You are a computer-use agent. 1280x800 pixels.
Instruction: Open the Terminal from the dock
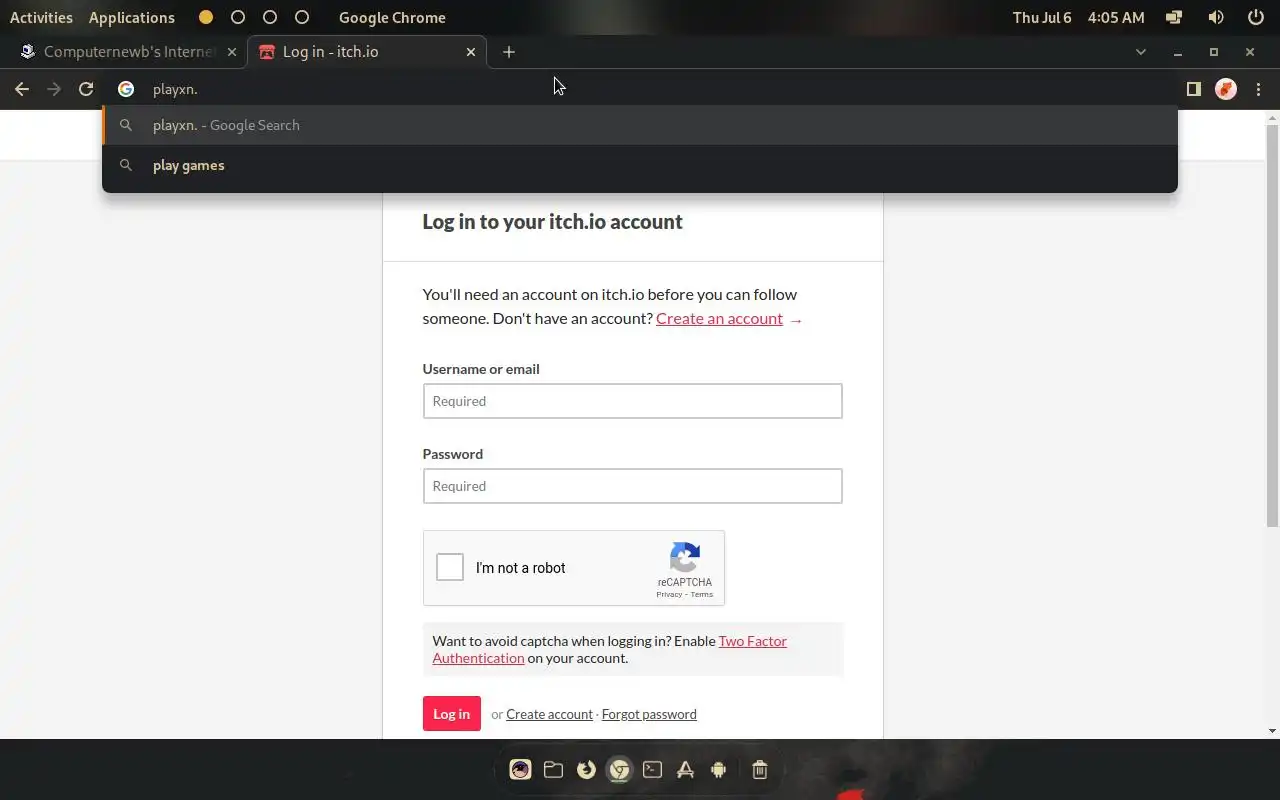point(652,769)
